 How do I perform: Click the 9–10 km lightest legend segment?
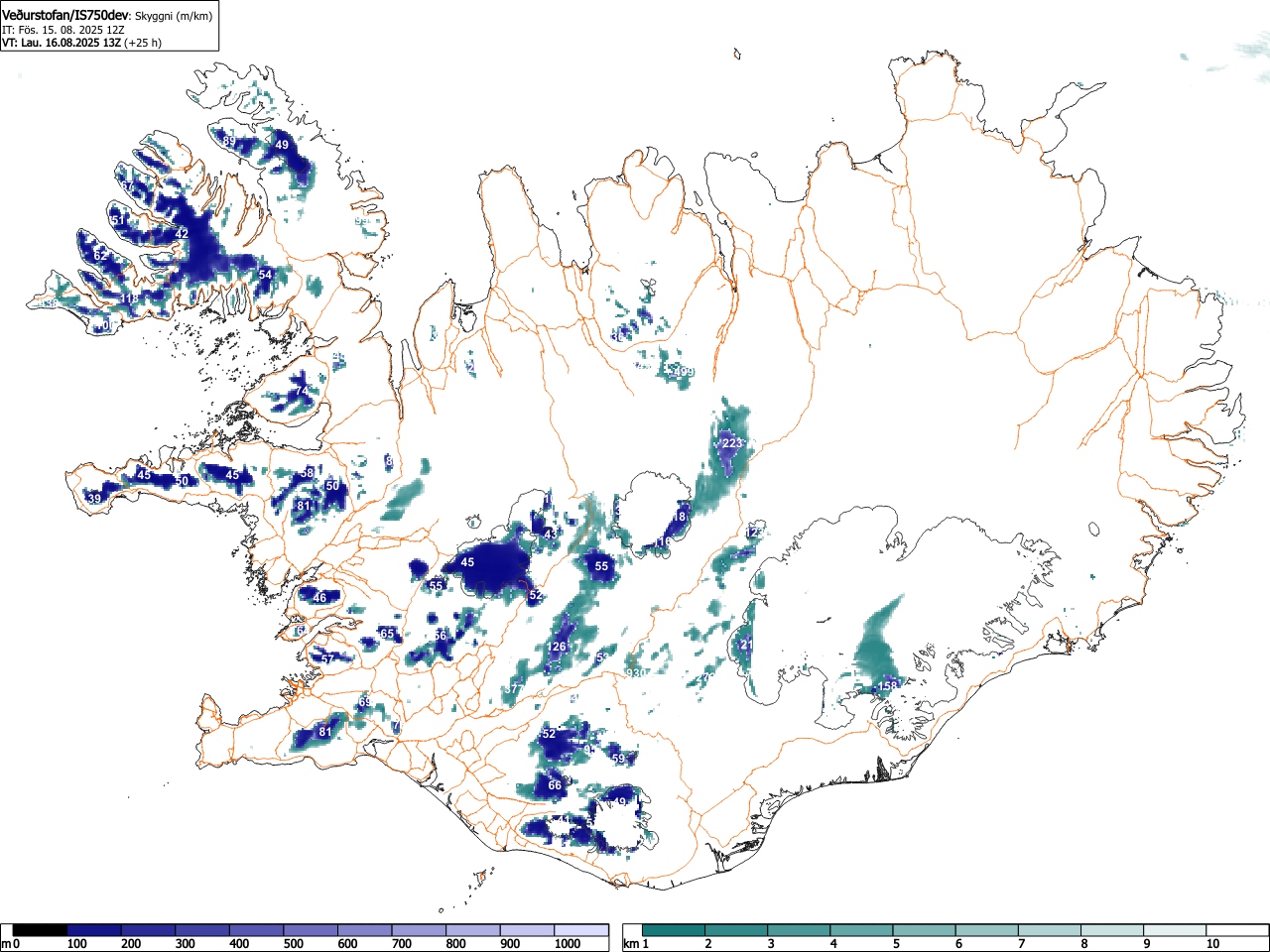coord(1177,930)
